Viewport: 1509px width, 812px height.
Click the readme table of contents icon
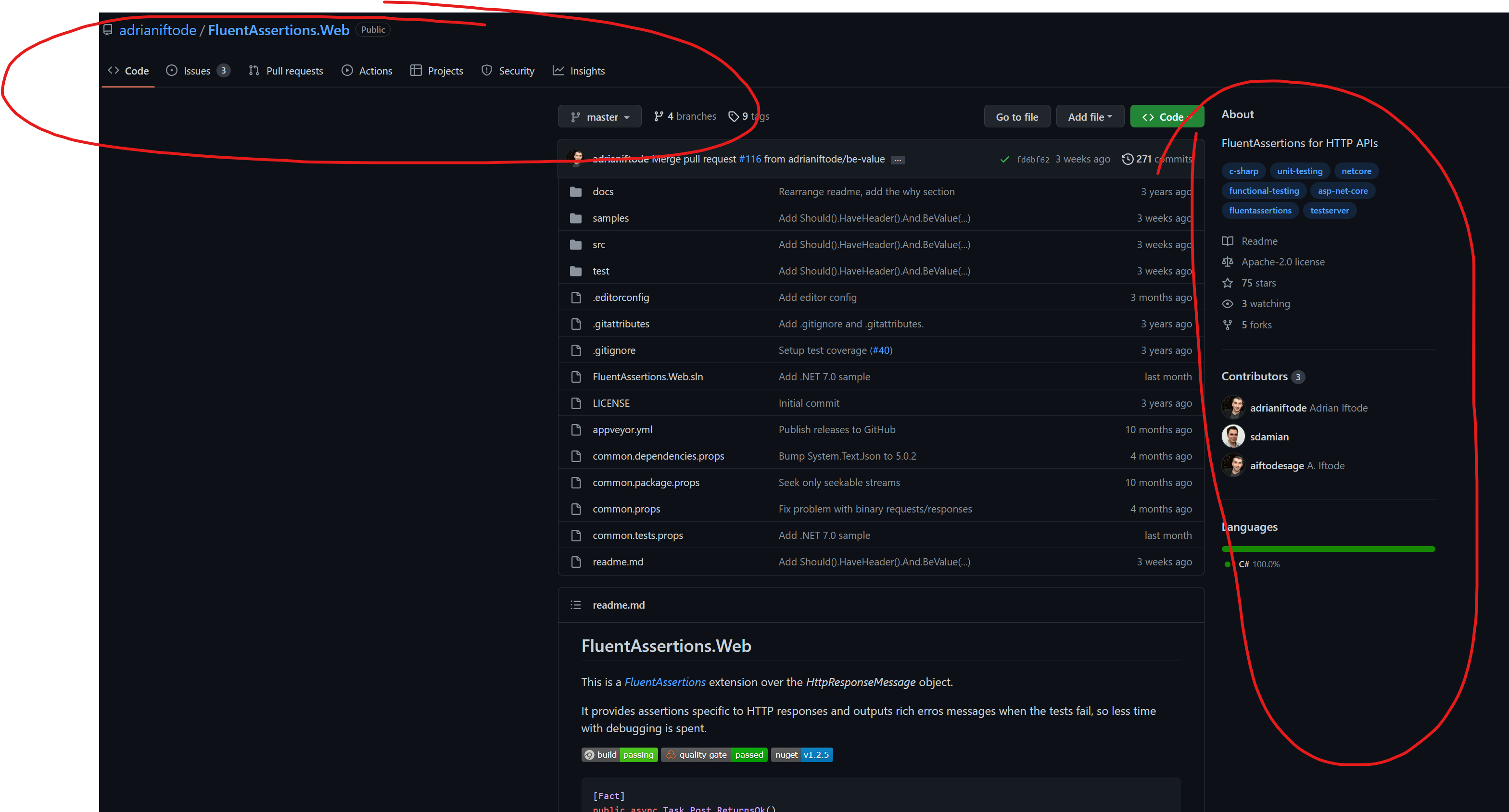click(575, 605)
